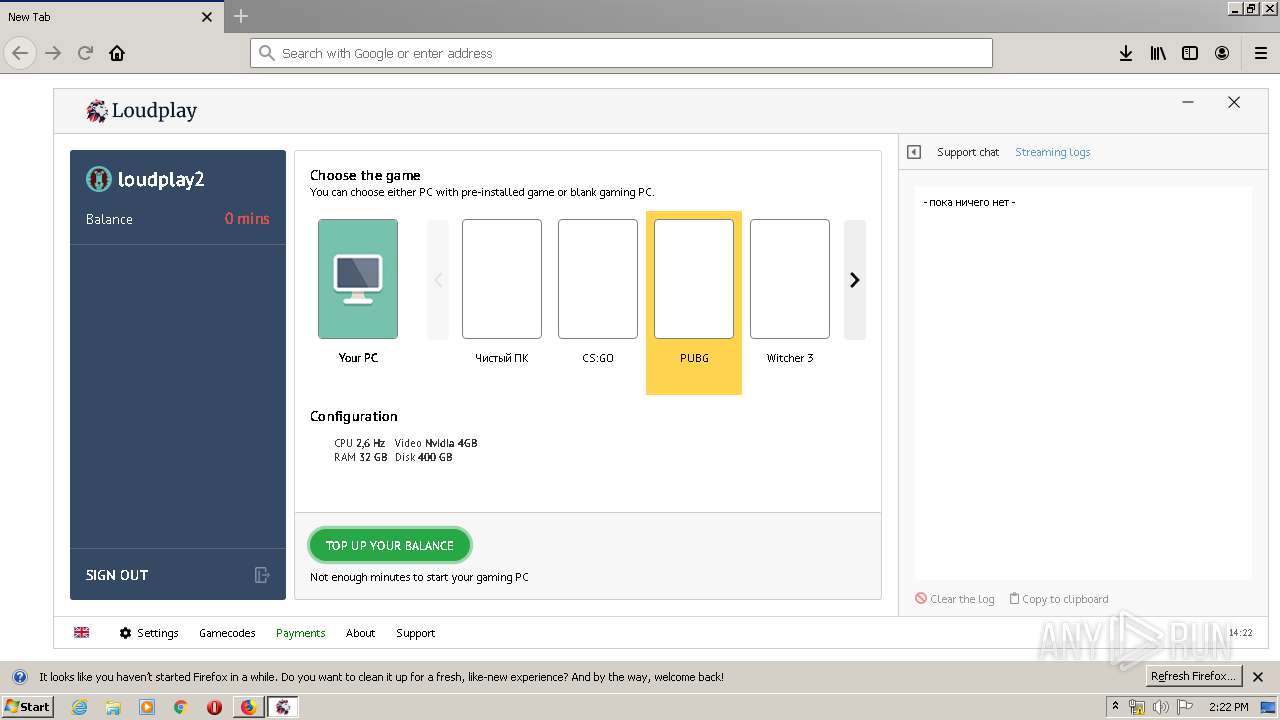Viewport: 1280px width, 720px height.
Task: Open the About page
Action: (x=361, y=633)
